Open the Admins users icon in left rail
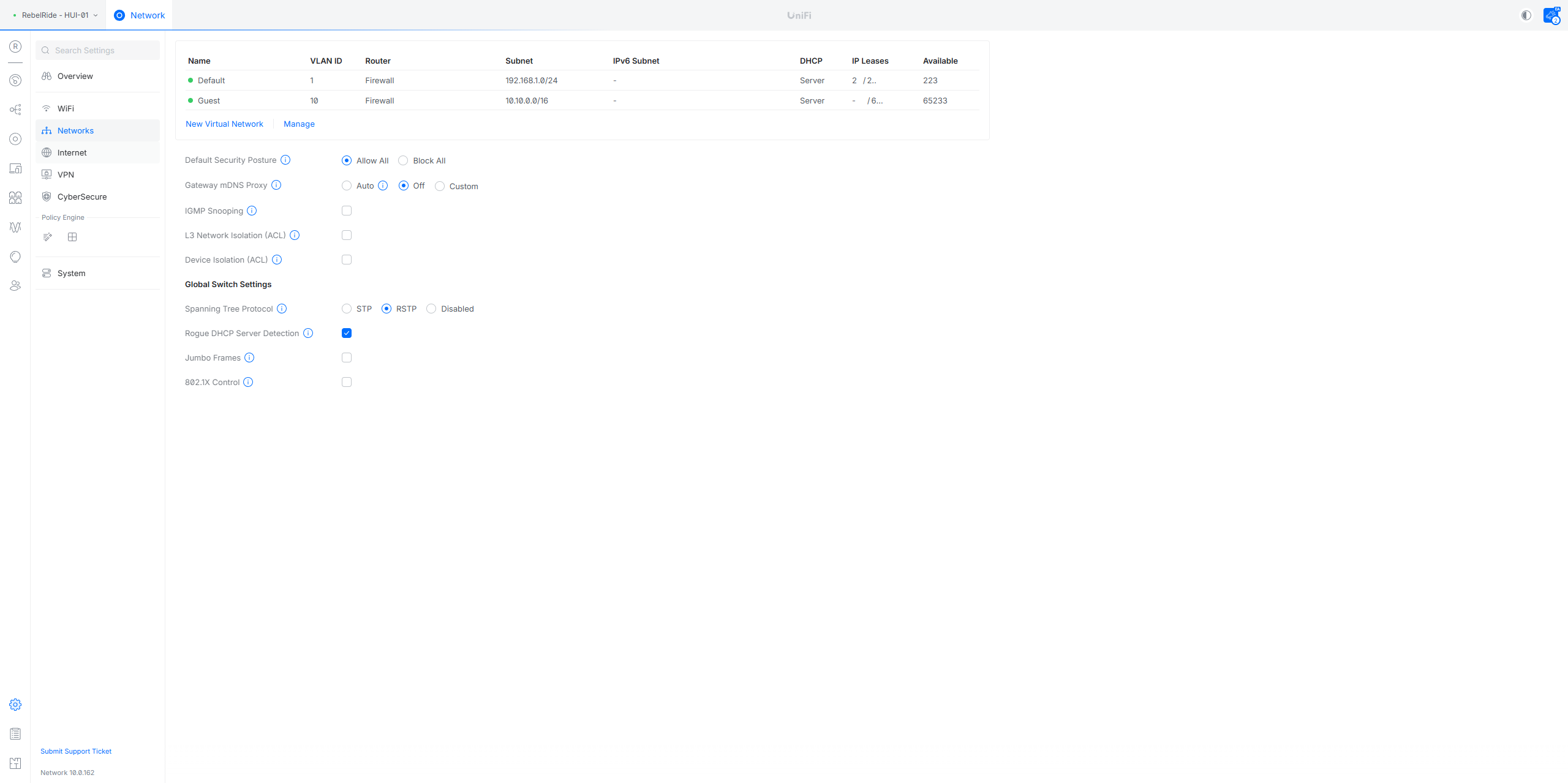This screenshot has width=1568, height=783. [15, 286]
